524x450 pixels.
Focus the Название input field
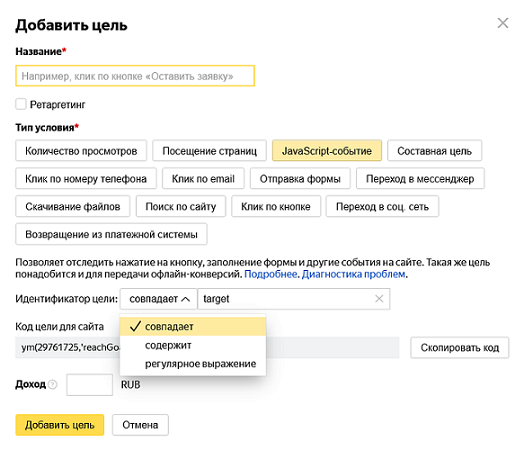point(135,76)
